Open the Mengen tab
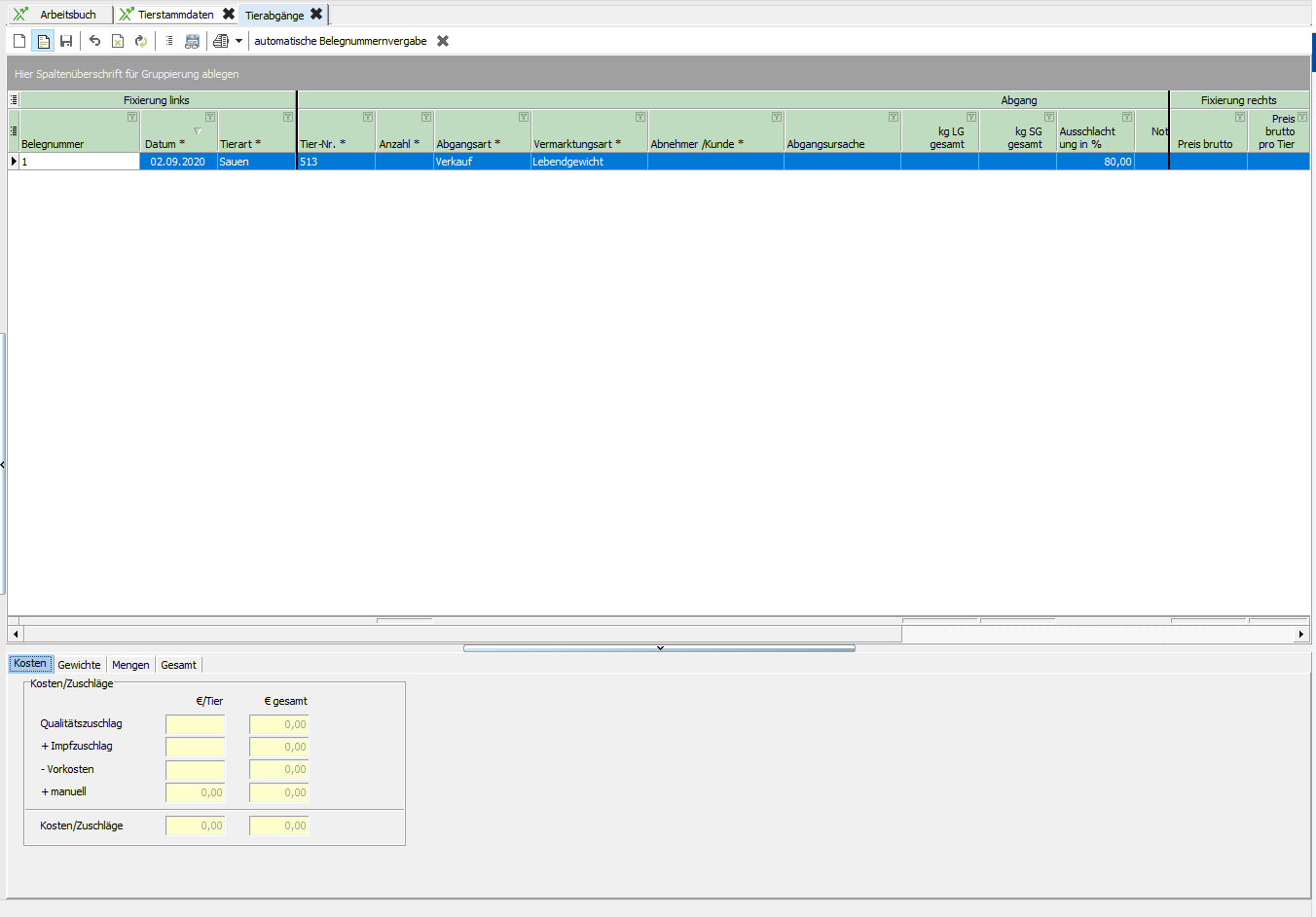1316x917 pixels. click(130, 665)
